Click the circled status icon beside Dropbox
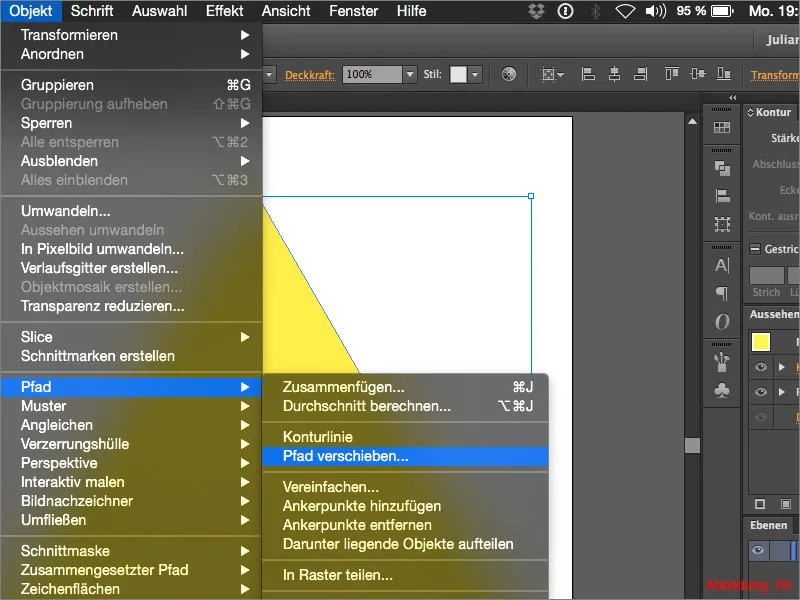 (565, 11)
